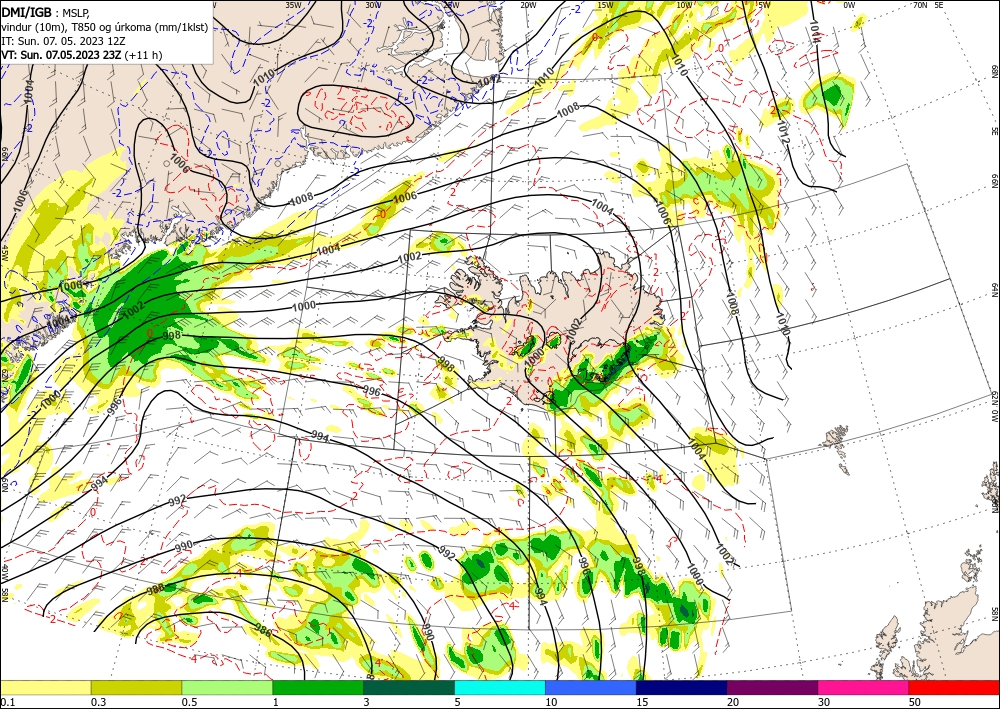
Task: Click the '986' isobar label
Action: (263, 632)
